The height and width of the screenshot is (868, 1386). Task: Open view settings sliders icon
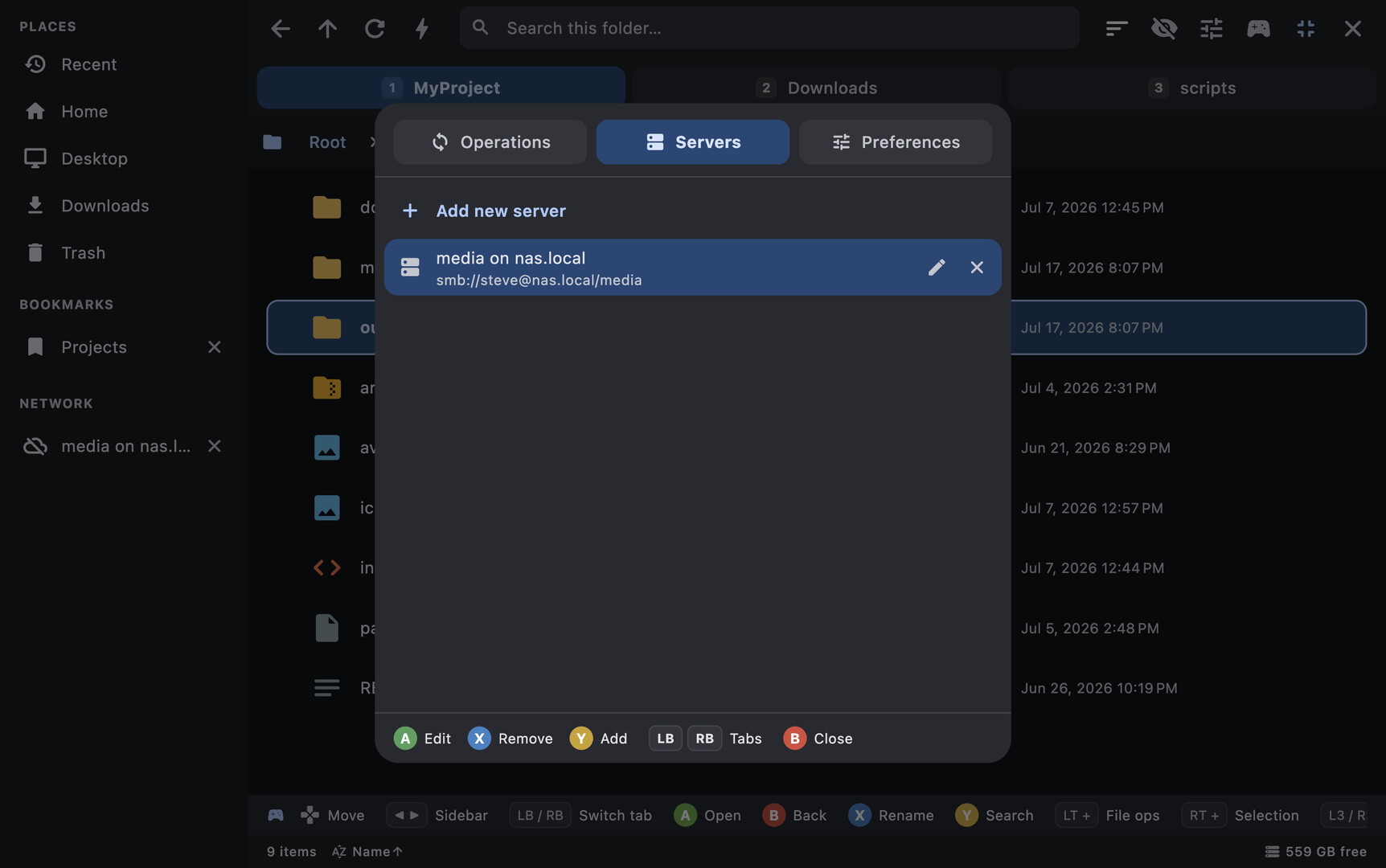click(1211, 28)
